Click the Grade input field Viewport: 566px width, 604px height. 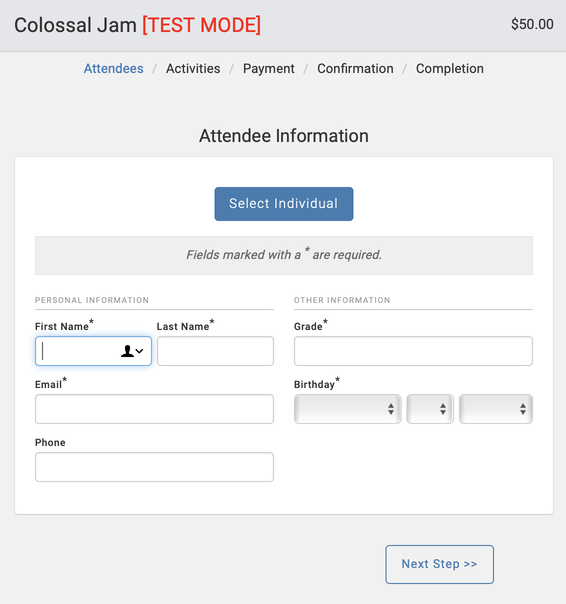[413, 351]
